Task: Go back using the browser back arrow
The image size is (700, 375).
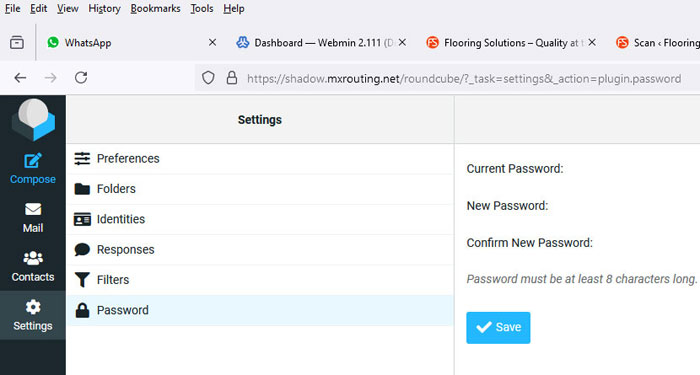Action: pos(20,78)
